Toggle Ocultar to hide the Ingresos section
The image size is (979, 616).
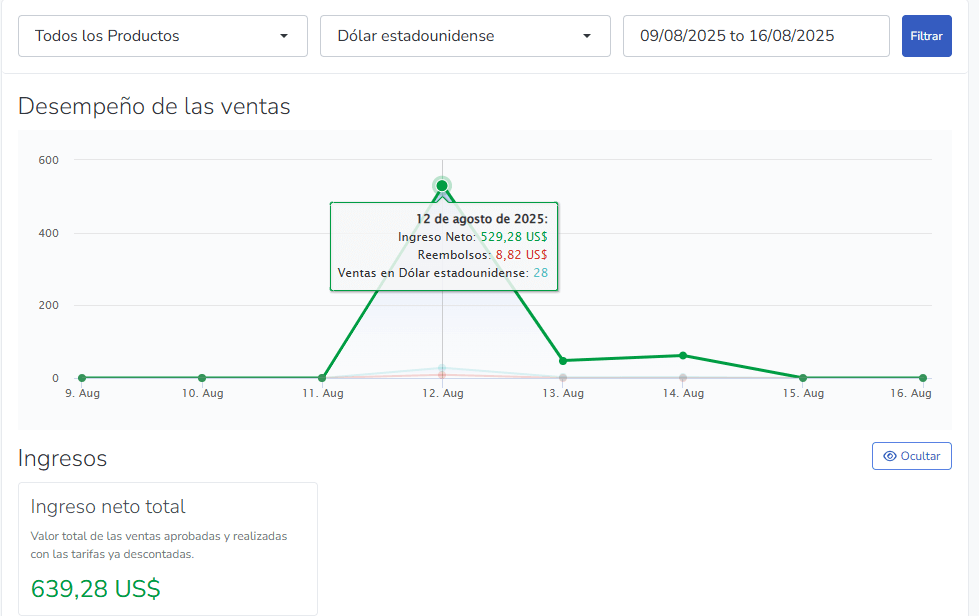(x=911, y=456)
